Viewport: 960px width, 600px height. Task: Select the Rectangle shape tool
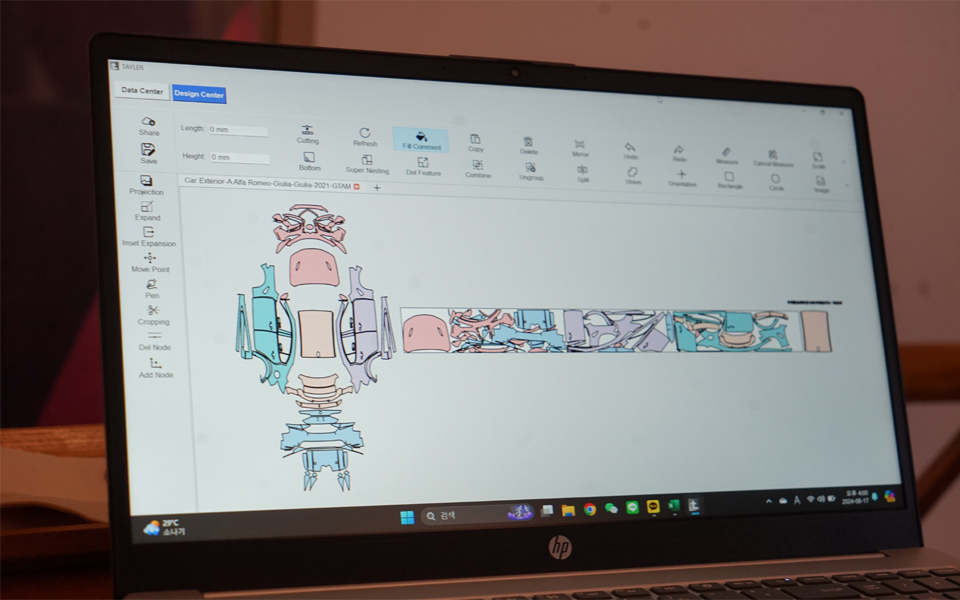(x=729, y=179)
